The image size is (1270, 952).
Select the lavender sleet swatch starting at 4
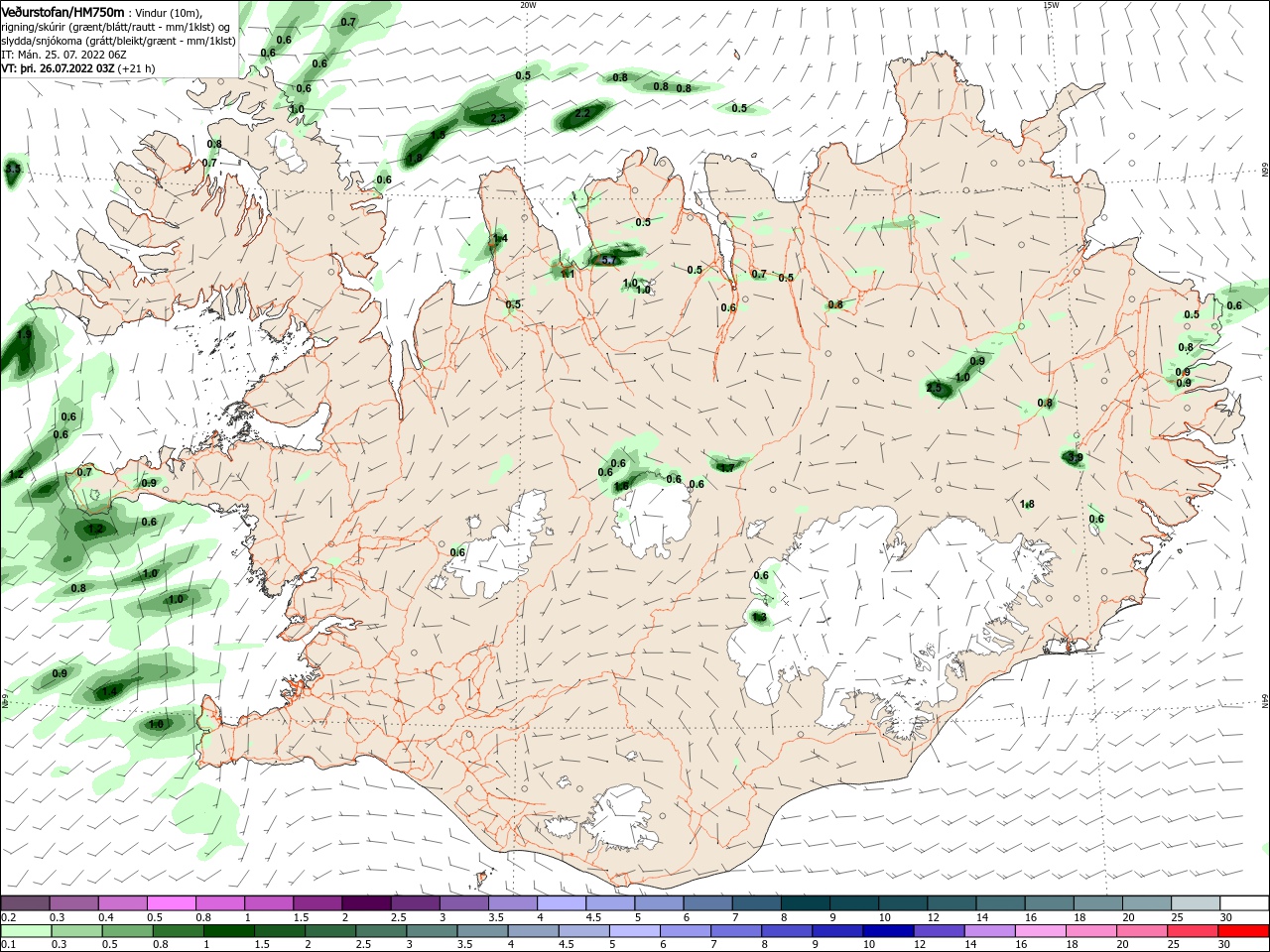561,903
